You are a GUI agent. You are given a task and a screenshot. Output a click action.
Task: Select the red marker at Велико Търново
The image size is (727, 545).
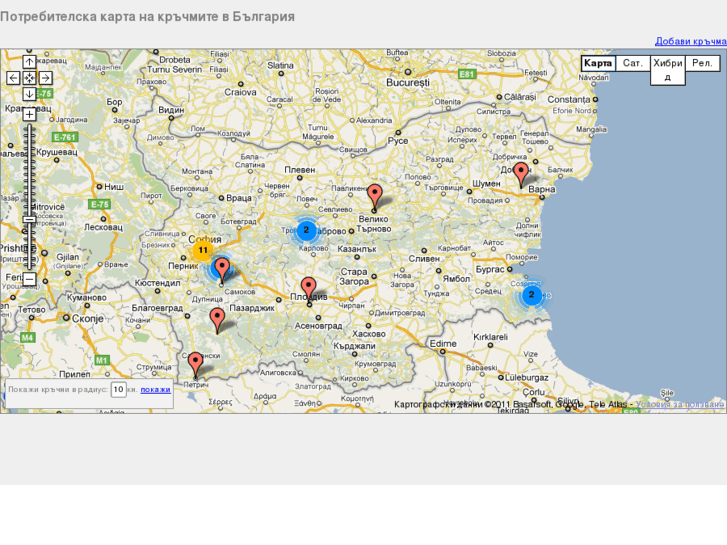point(375,197)
